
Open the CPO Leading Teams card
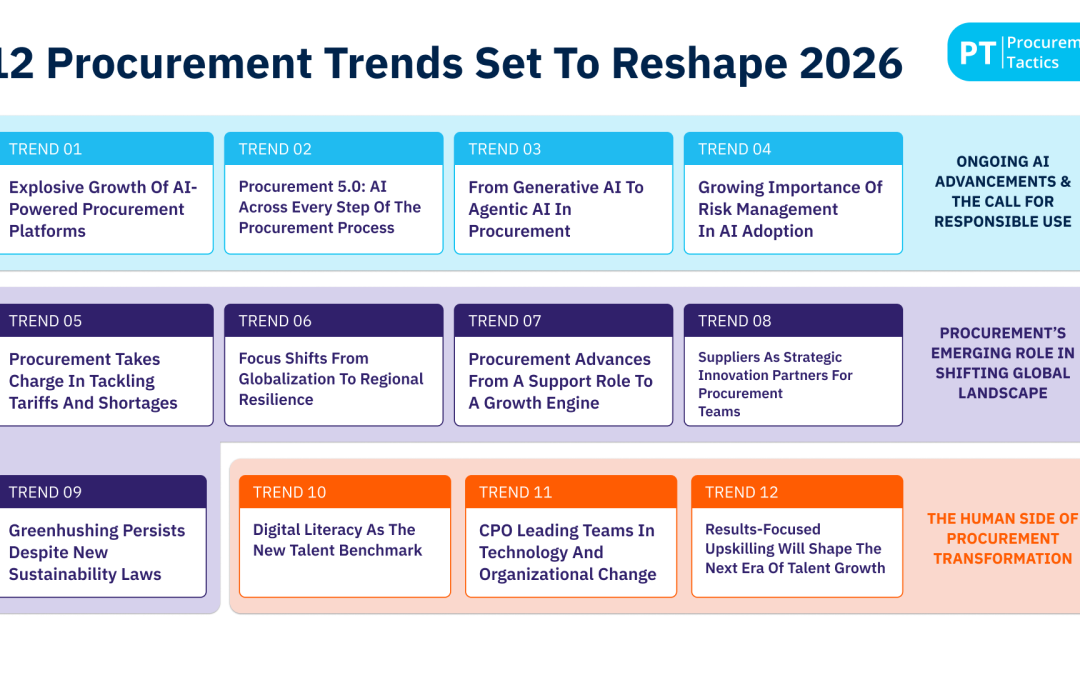[571, 552]
